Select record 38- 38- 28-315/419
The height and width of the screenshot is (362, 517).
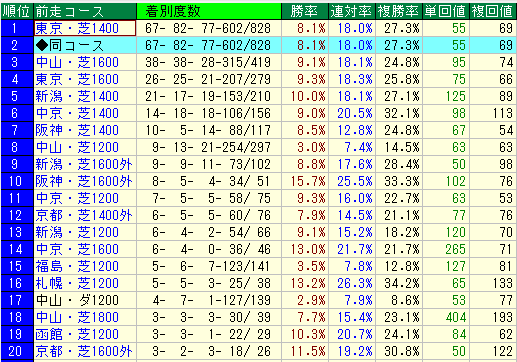pyautogui.click(x=208, y=62)
